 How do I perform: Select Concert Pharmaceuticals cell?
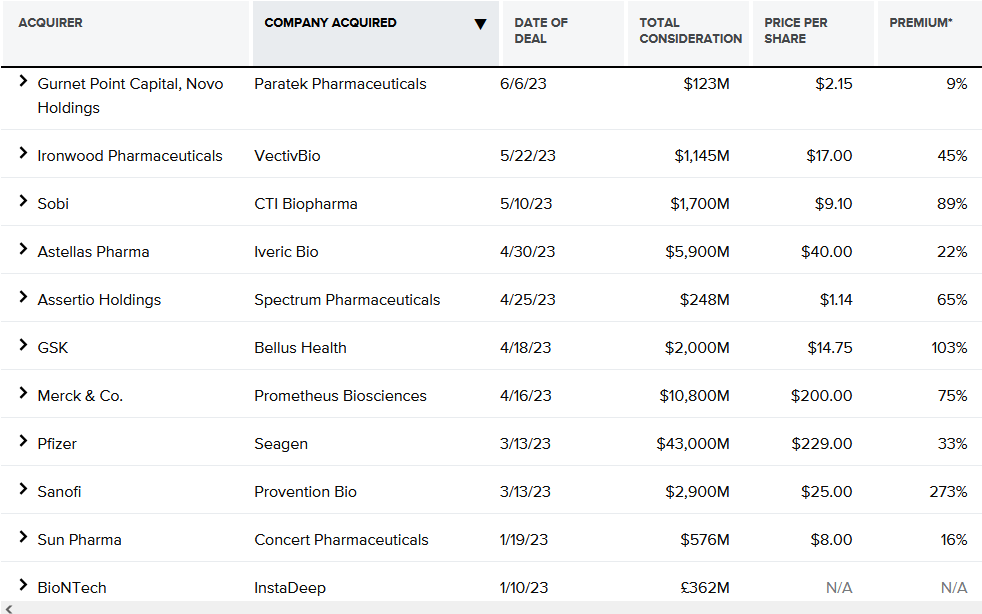tap(341, 540)
